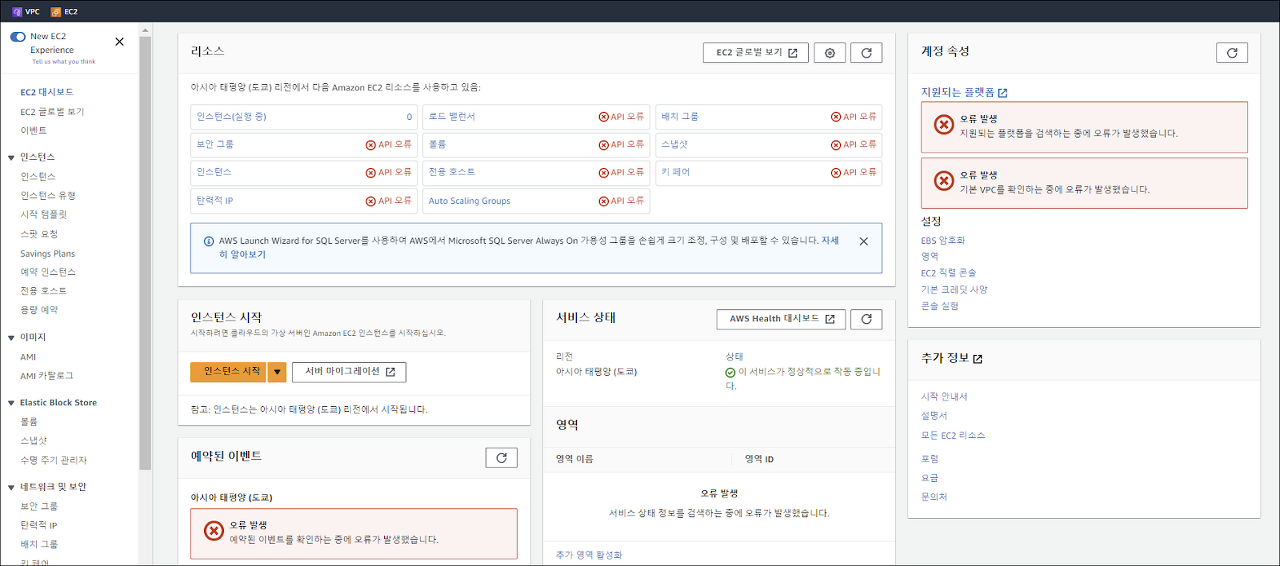Click the green service status check icon

click(730, 372)
